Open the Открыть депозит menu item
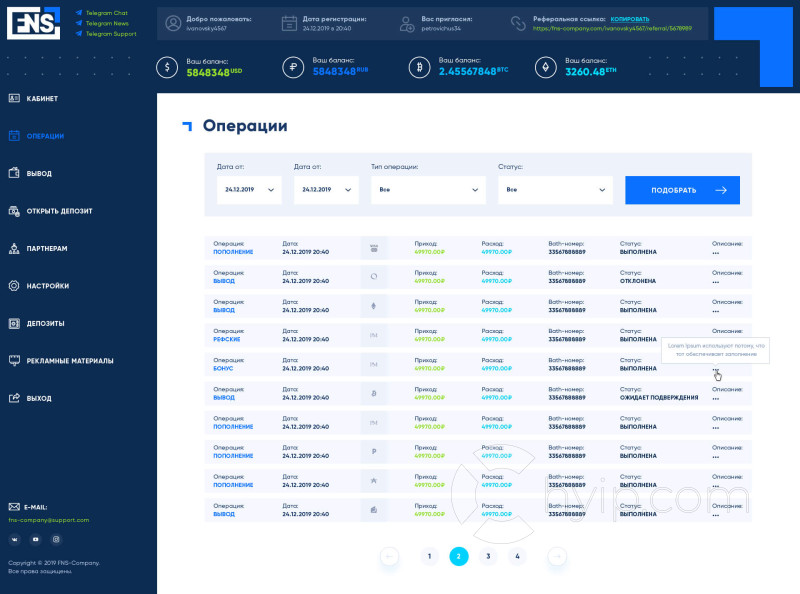This screenshot has width=800, height=594. coord(51,211)
